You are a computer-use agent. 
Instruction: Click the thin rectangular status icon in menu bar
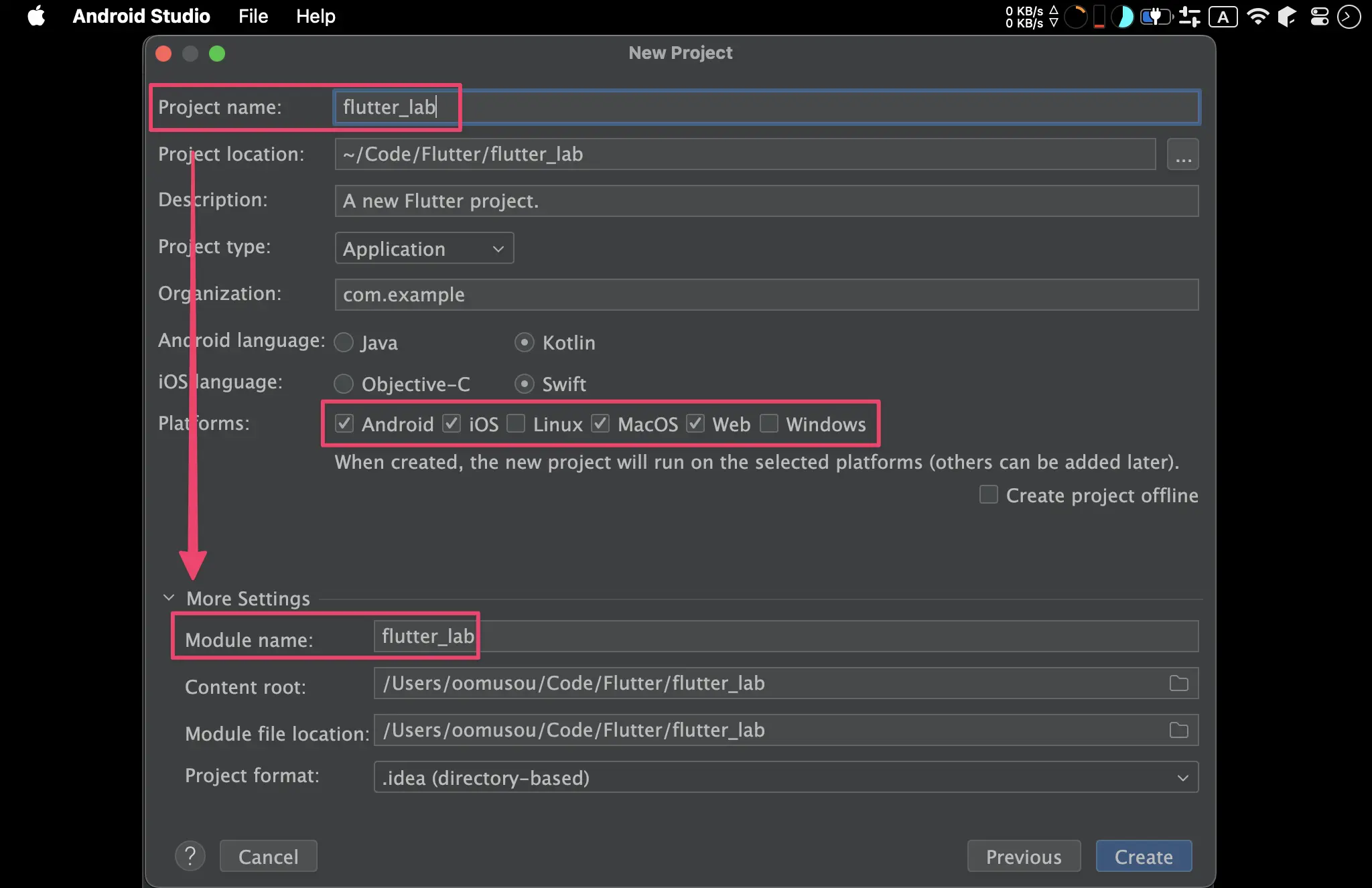tap(1099, 17)
